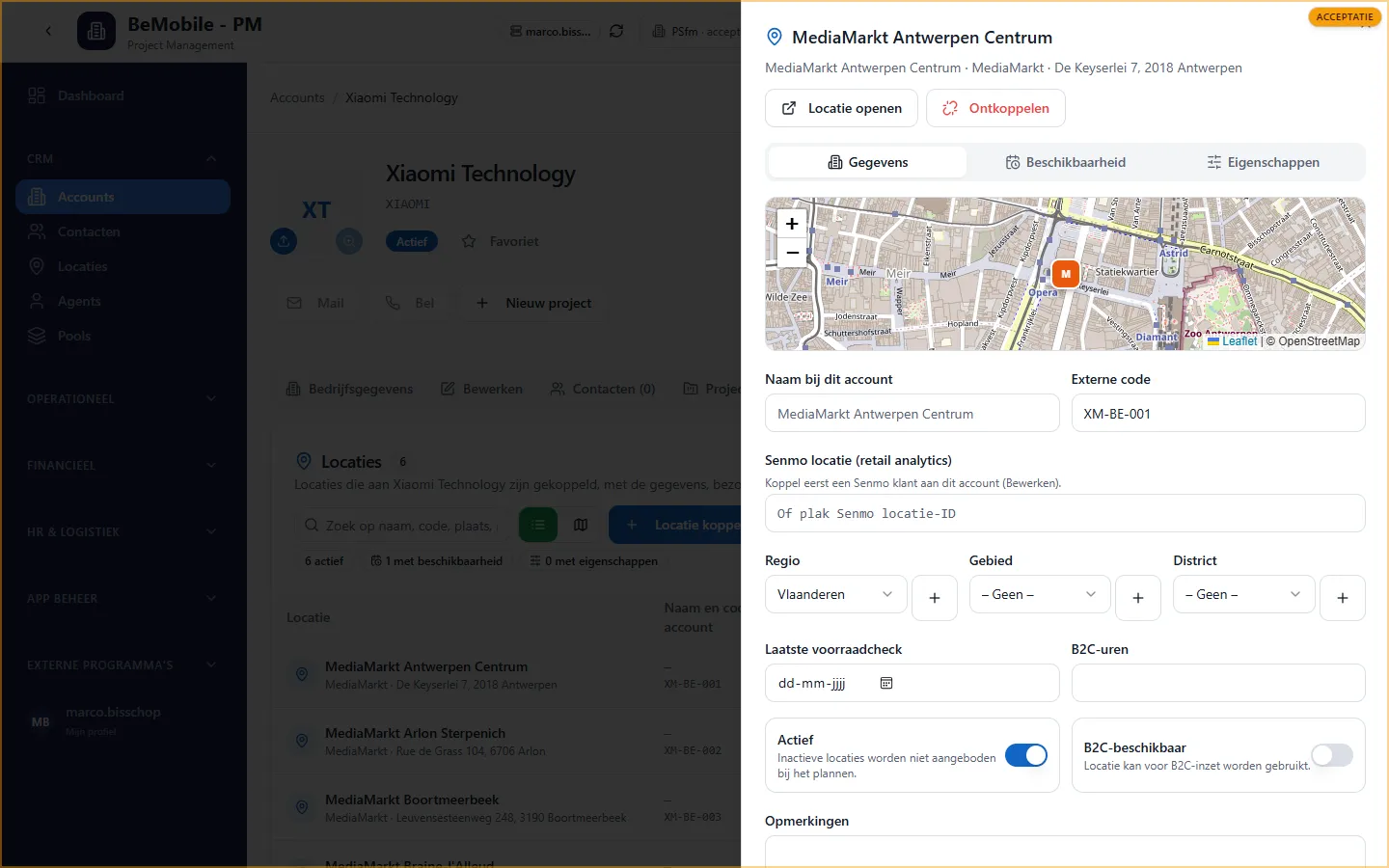Click the back chevron in the top header
1389x868 pixels.
click(48, 31)
